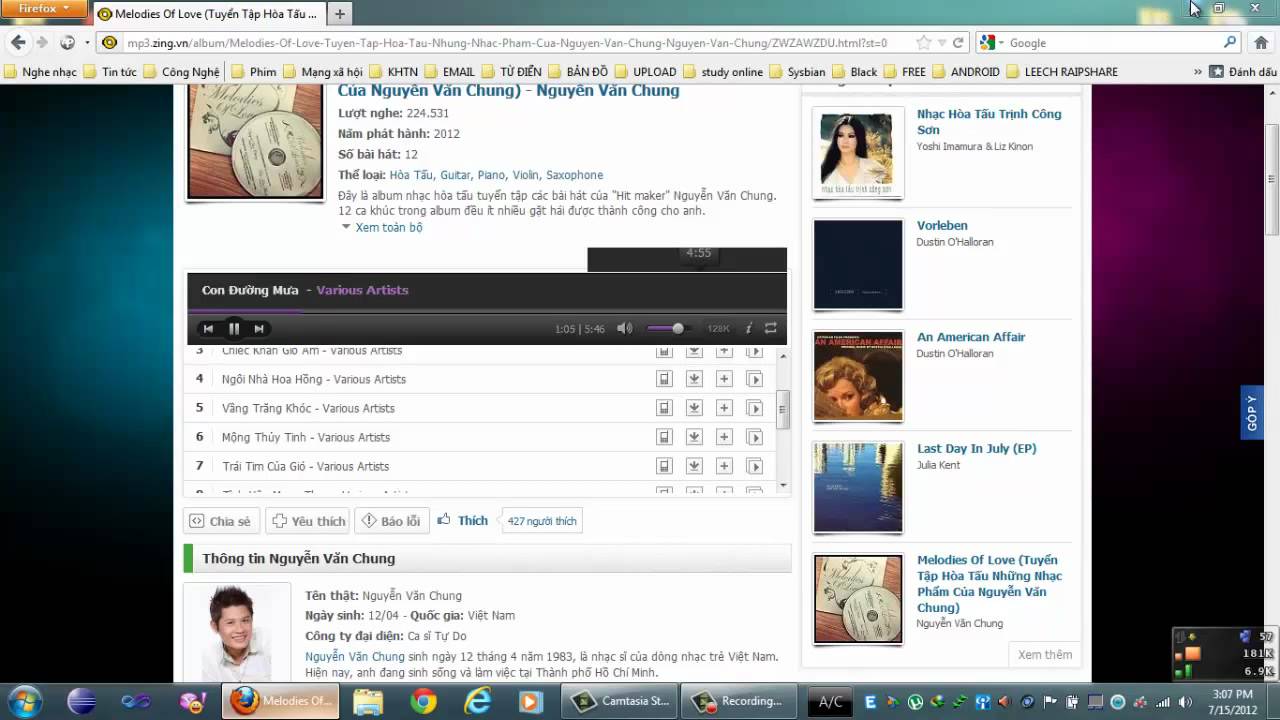Set ringtone for Vầng Trăng Khóc

click(x=664, y=408)
